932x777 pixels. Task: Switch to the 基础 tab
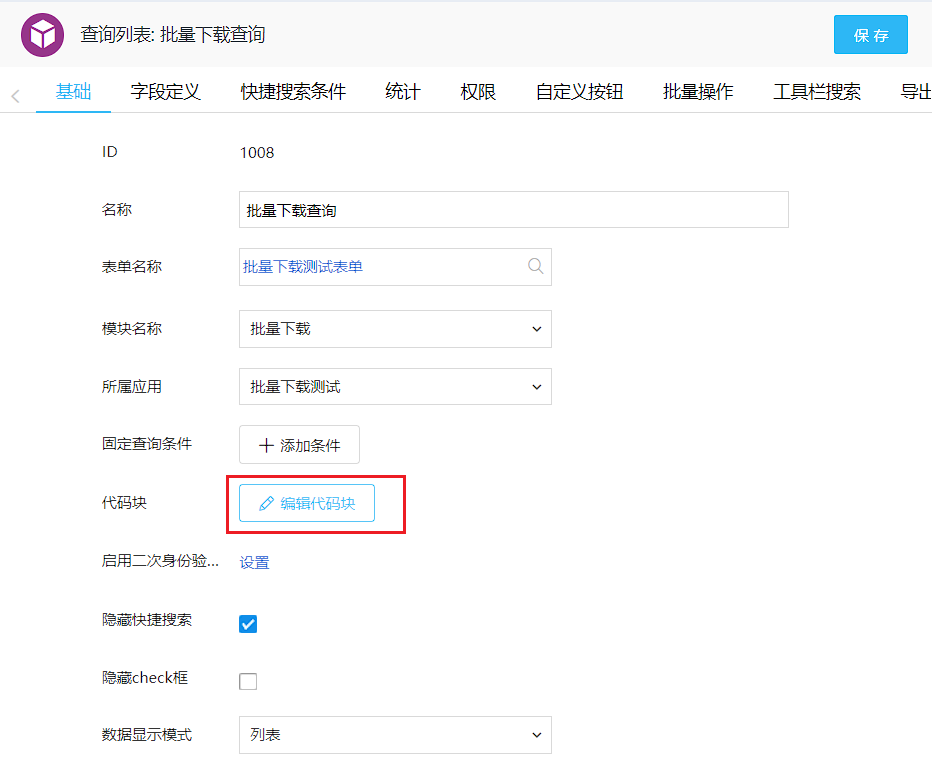coord(74,92)
